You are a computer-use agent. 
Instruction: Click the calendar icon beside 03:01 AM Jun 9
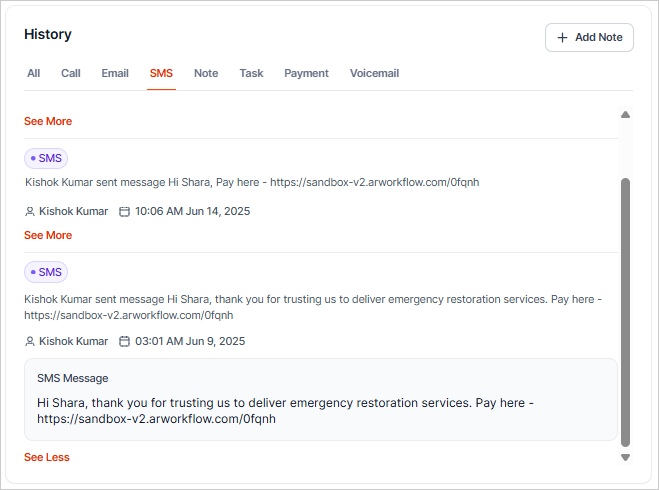125,342
